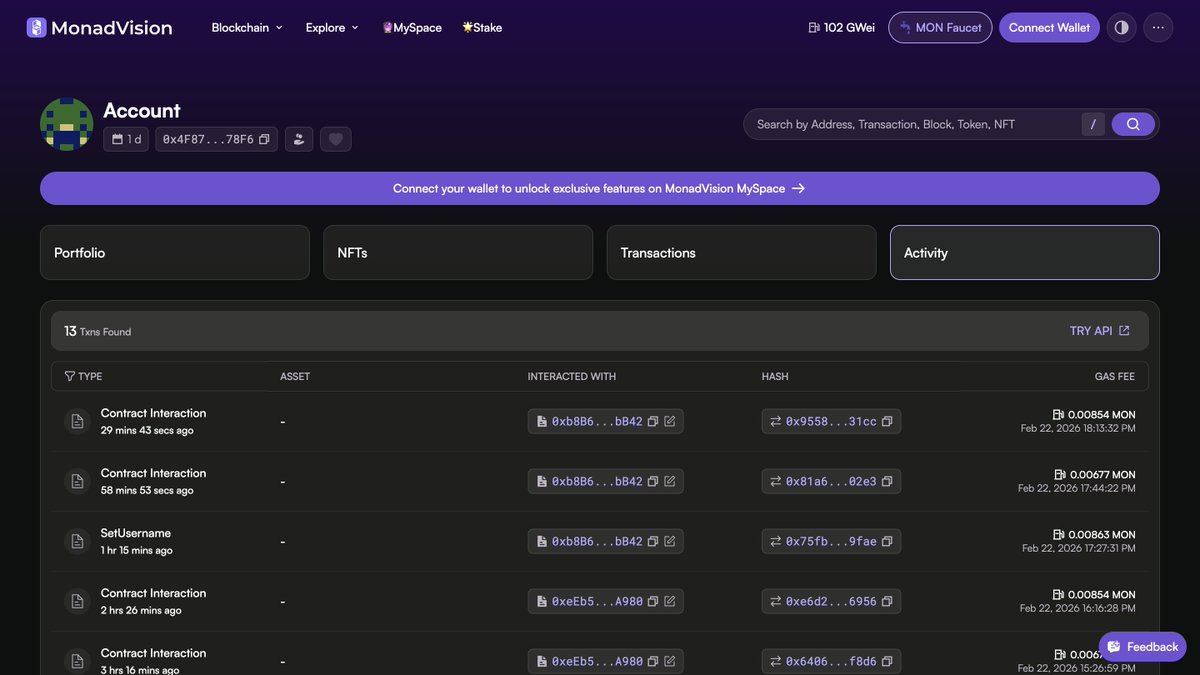The width and height of the screenshot is (1200, 675).
Task: Click the 1d account age badge
Action: coord(126,139)
